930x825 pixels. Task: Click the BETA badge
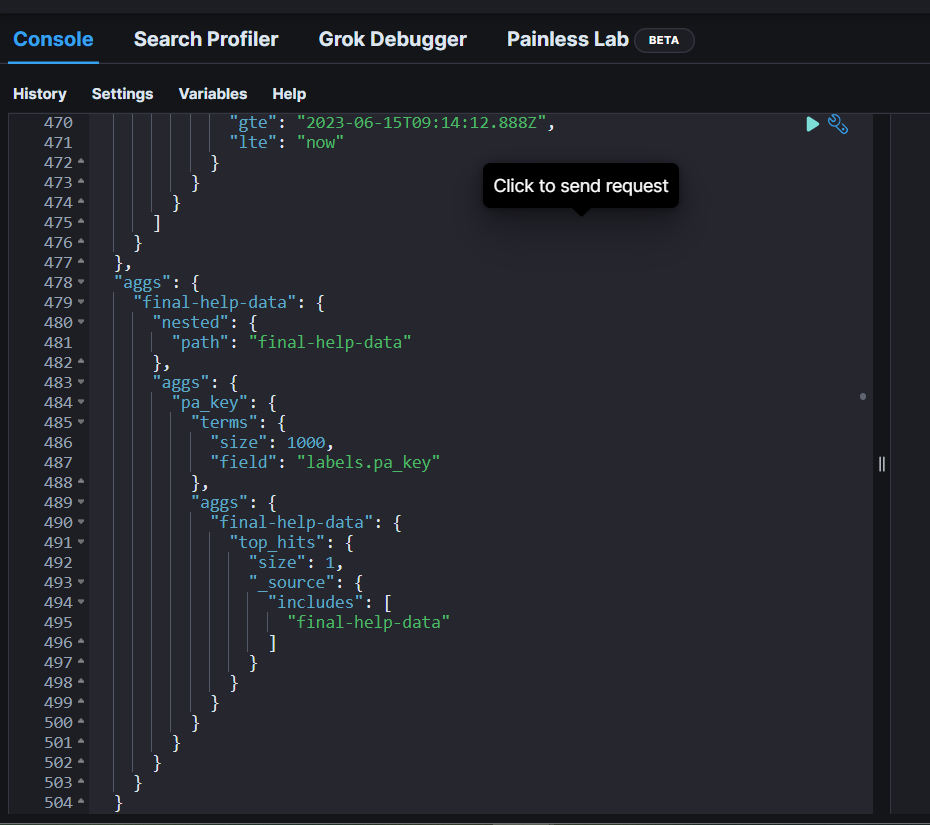pyautogui.click(x=664, y=40)
